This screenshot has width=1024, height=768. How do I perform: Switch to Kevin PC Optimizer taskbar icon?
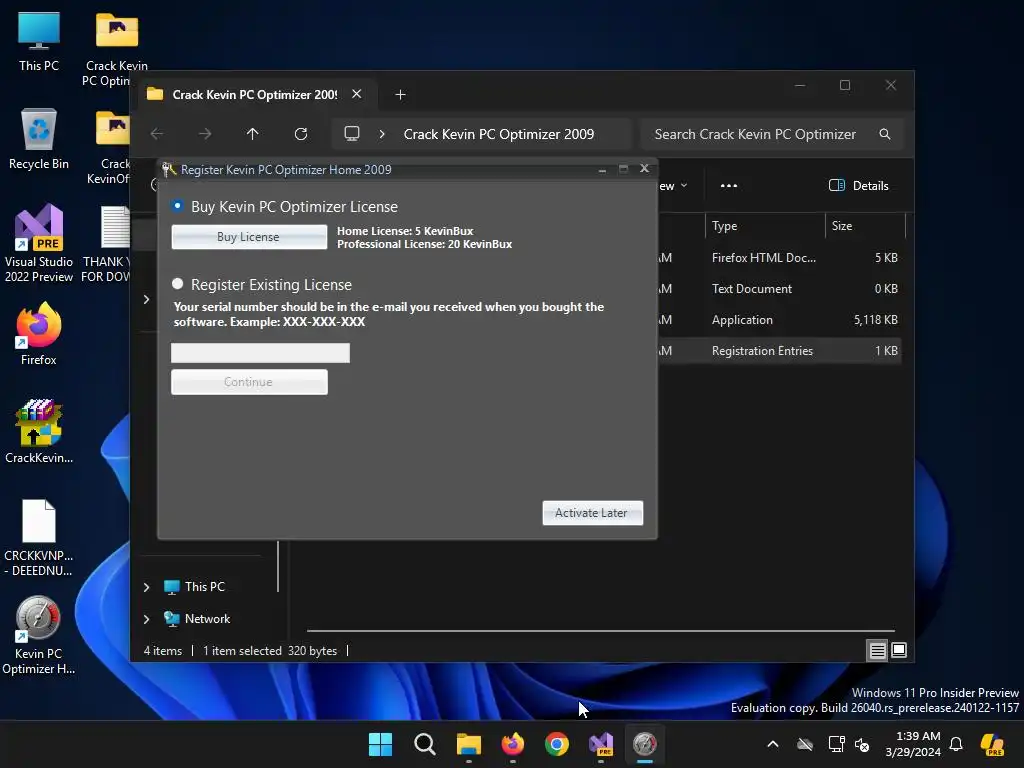[645, 744]
